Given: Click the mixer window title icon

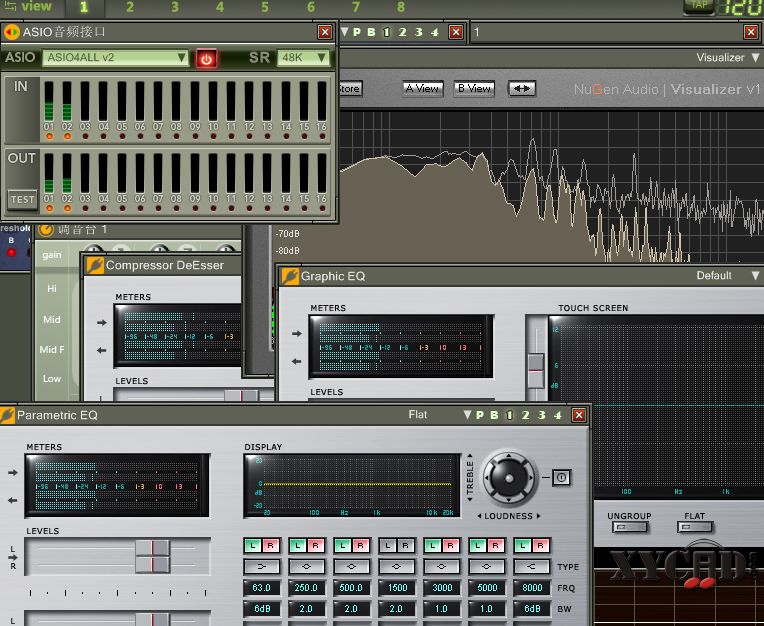Looking at the screenshot, I should tap(46, 229).
